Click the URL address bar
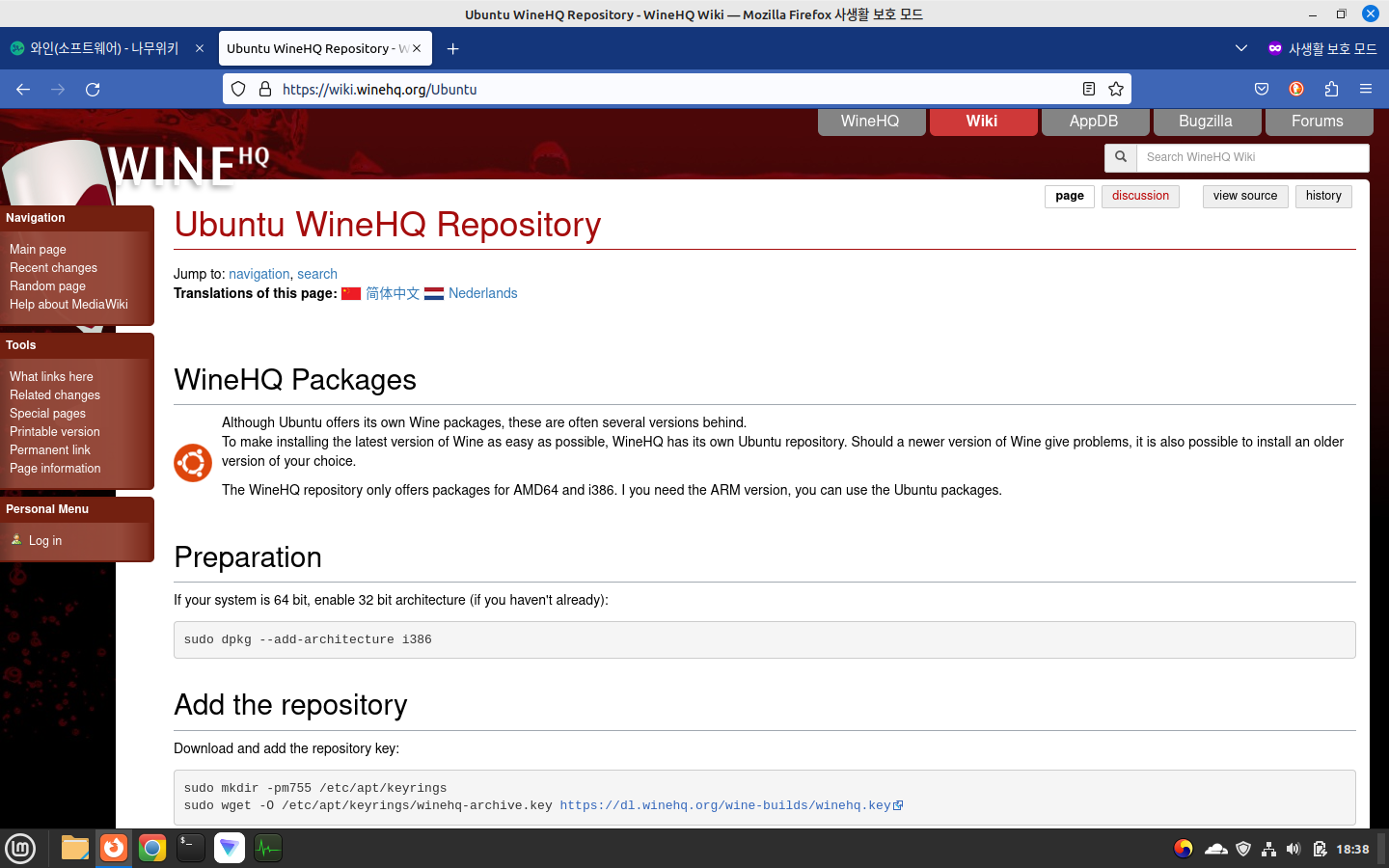The width and height of the screenshot is (1389, 868). click(675, 89)
